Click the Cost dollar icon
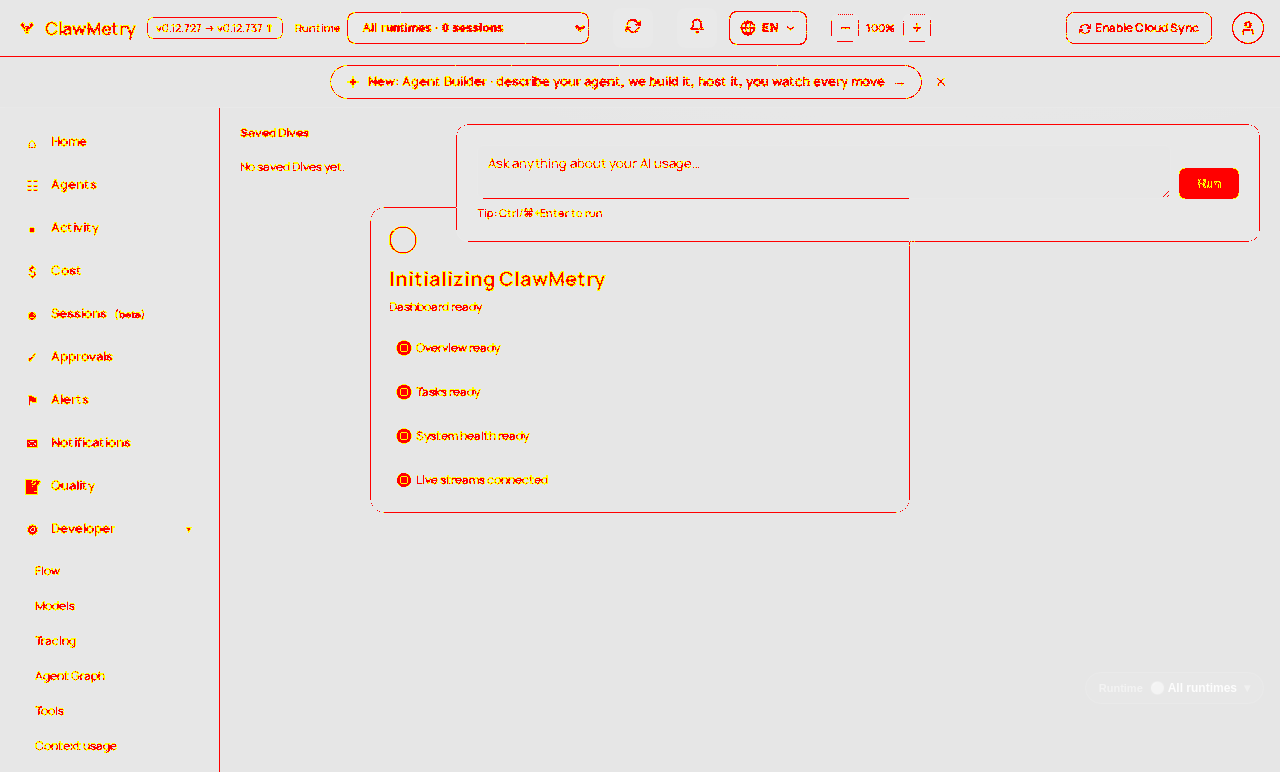 [32, 272]
